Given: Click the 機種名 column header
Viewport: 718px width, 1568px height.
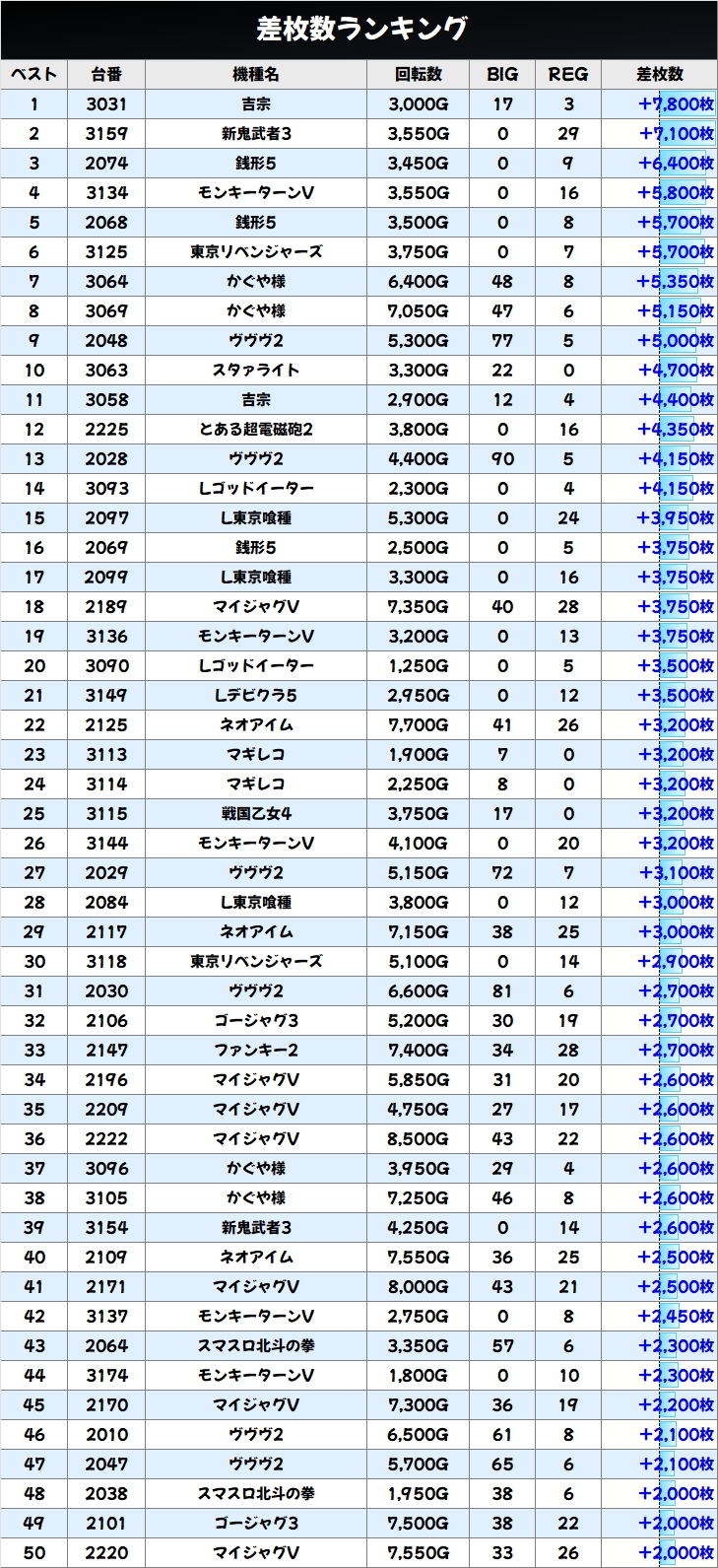Looking at the screenshot, I should (x=256, y=75).
